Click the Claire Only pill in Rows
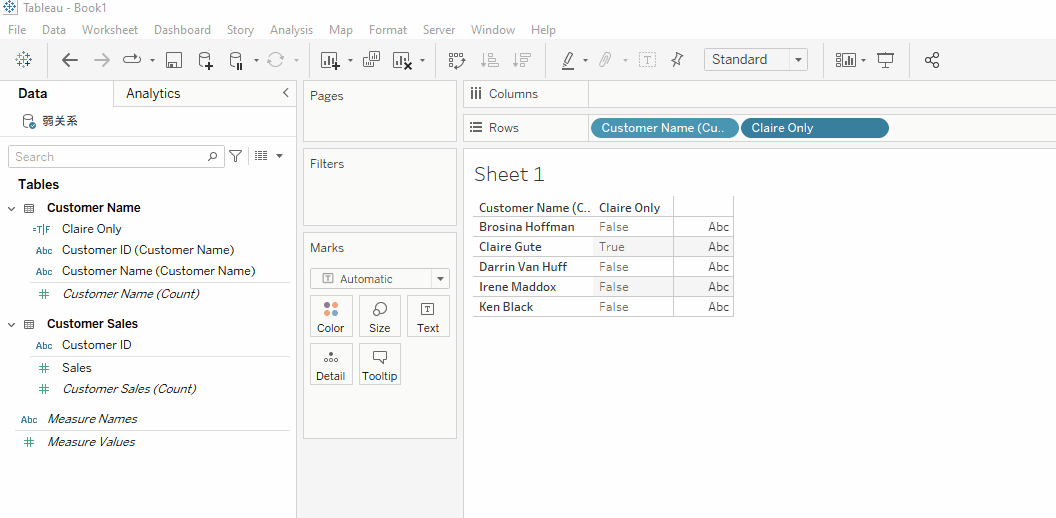 pyautogui.click(x=814, y=128)
